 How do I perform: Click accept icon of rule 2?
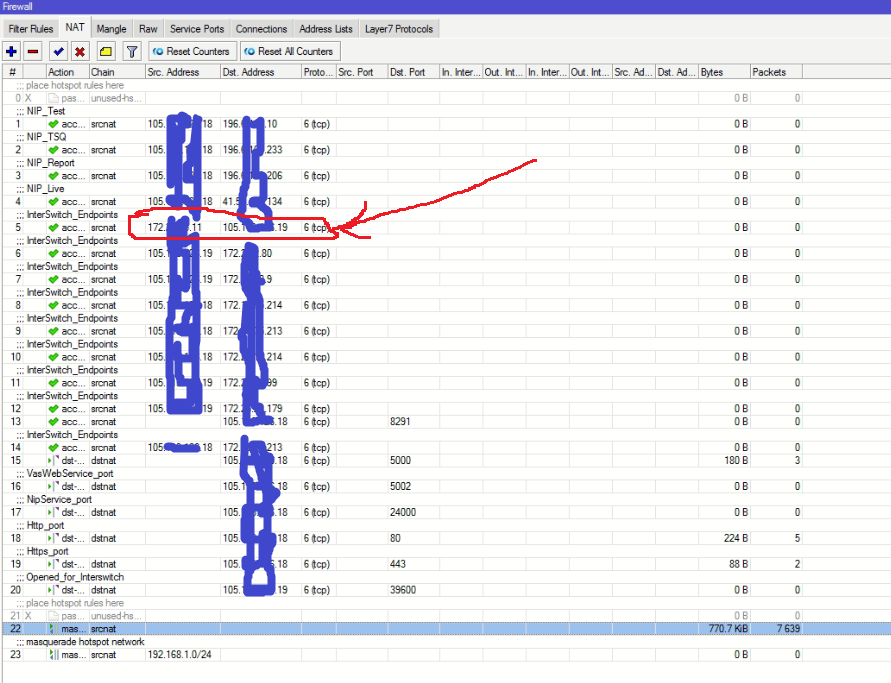pyautogui.click(x=53, y=150)
